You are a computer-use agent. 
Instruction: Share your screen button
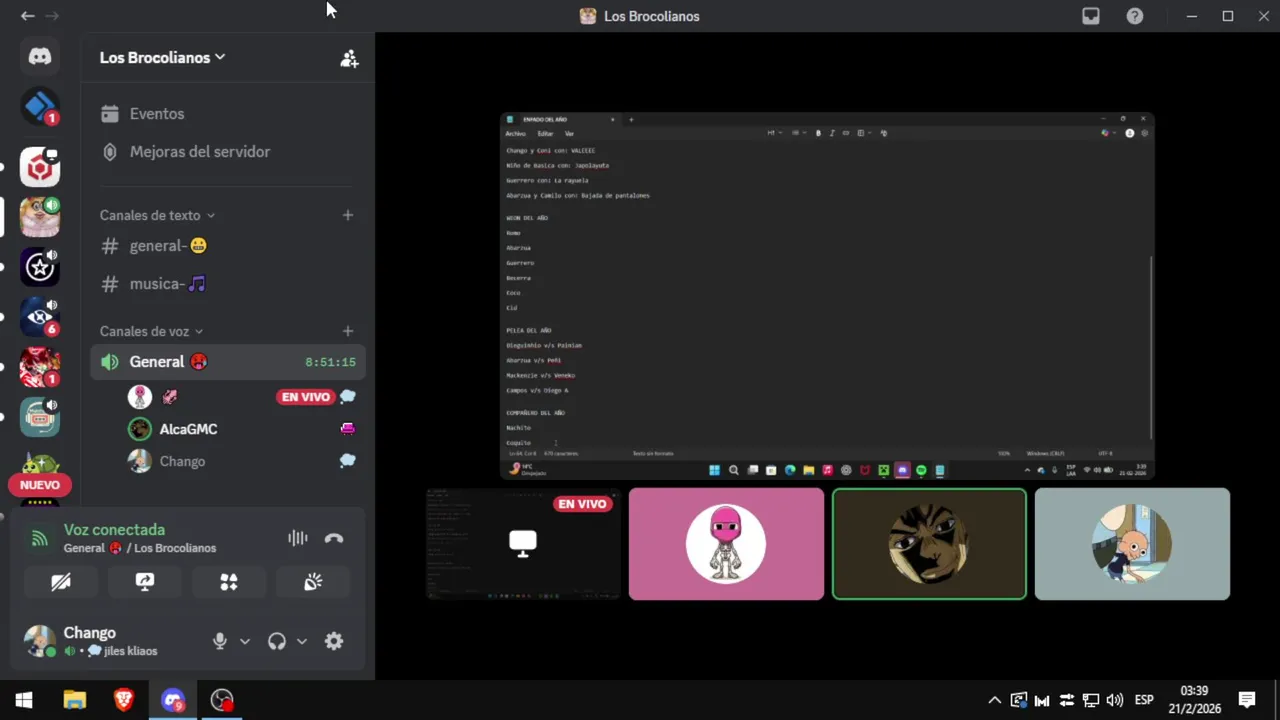point(145,582)
